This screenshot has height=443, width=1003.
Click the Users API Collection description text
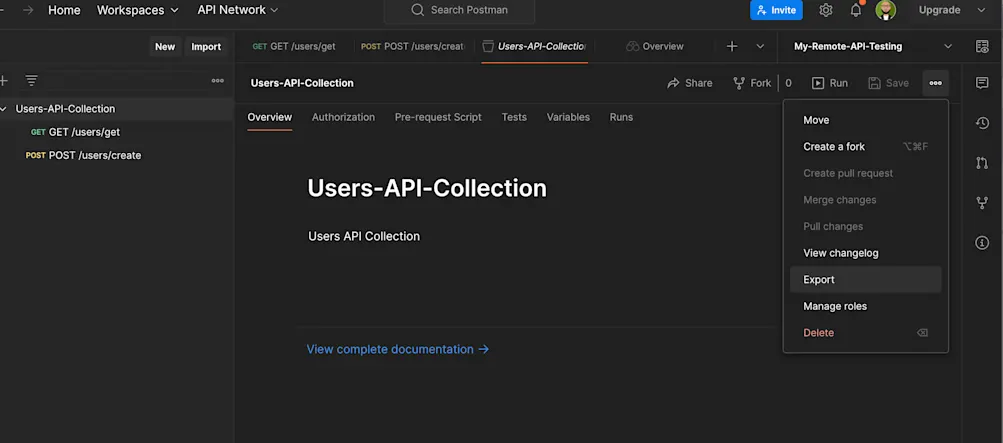(x=364, y=237)
